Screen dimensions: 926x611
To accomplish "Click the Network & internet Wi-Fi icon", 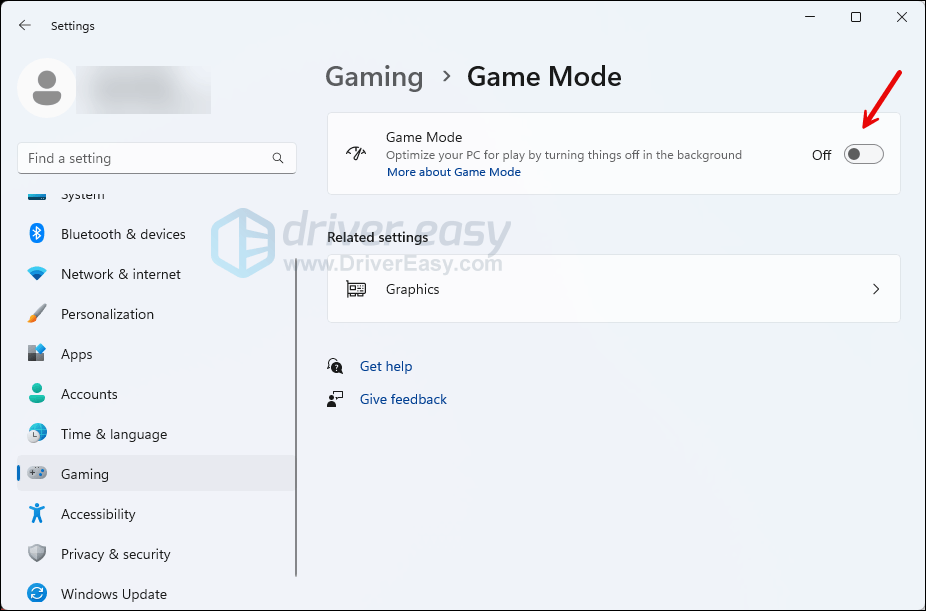I will (x=37, y=274).
